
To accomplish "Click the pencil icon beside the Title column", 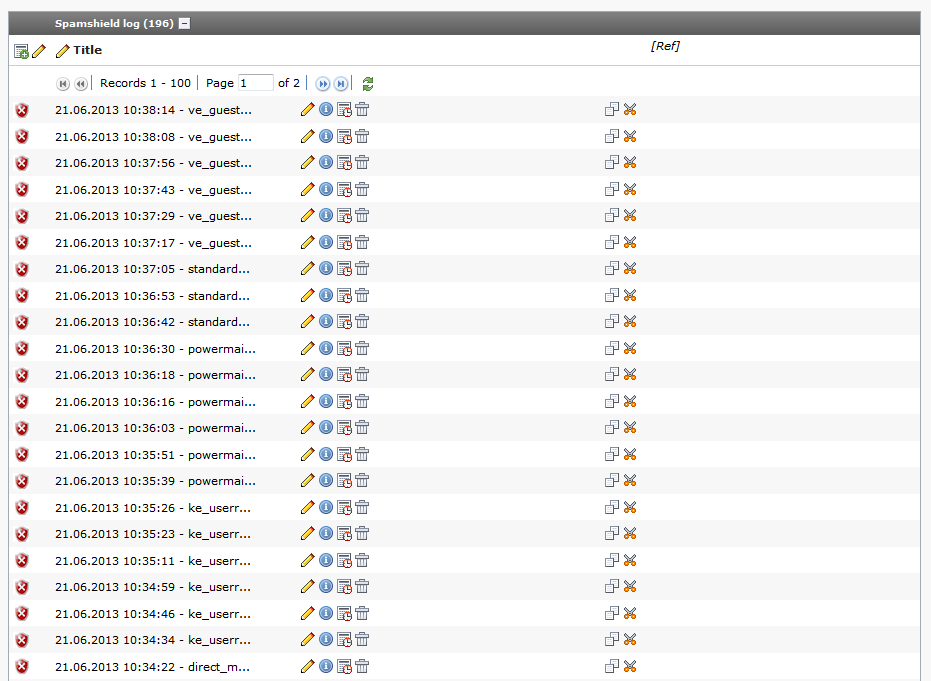I will [x=63, y=51].
